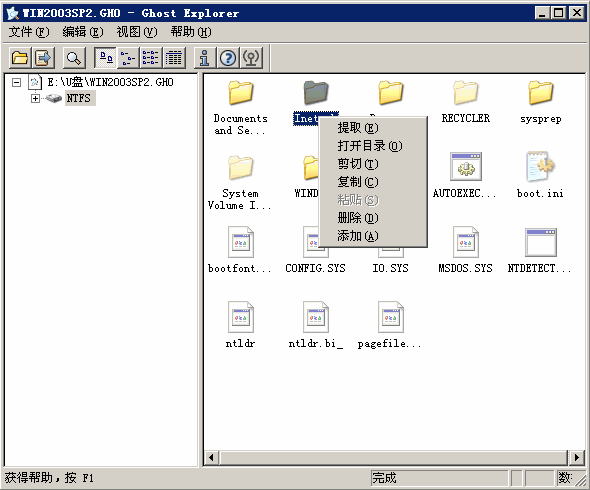Screen dimensions: 590x490
Task: Choose 添加(A) from context menu
Action: (373, 236)
